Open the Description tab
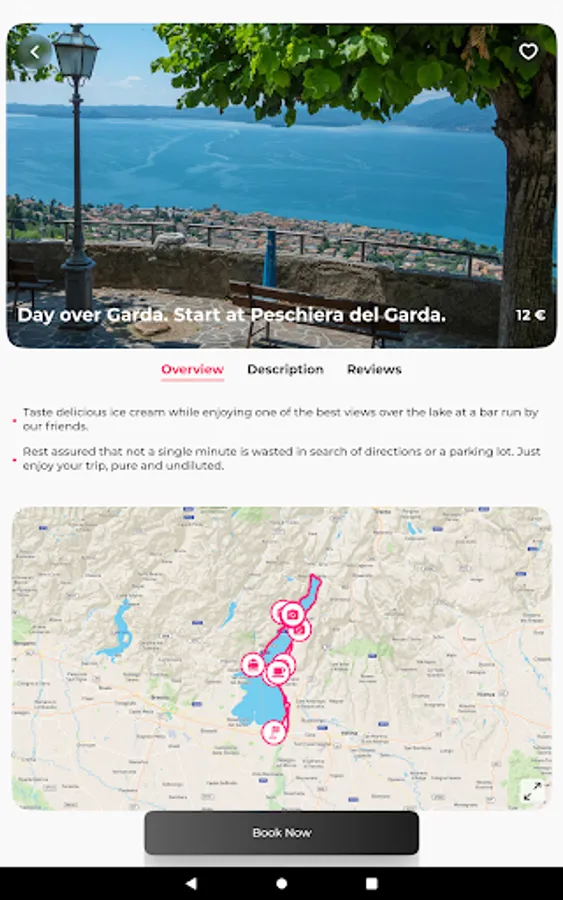The width and height of the screenshot is (563, 900). (x=285, y=370)
